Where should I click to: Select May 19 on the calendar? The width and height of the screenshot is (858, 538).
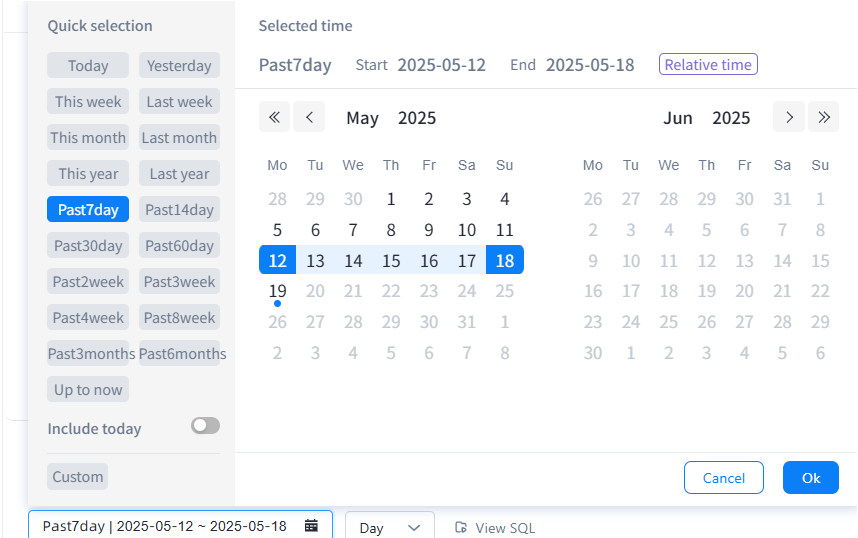pyautogui.click(x=278, y=291)
